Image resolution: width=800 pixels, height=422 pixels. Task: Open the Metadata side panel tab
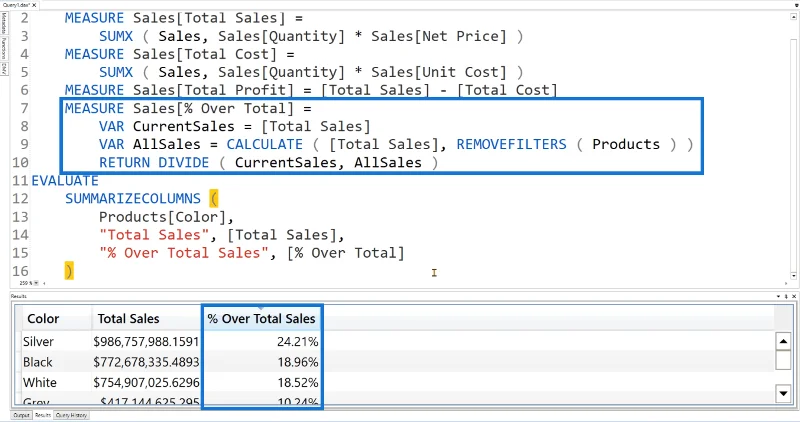click(x=4, y=23)
